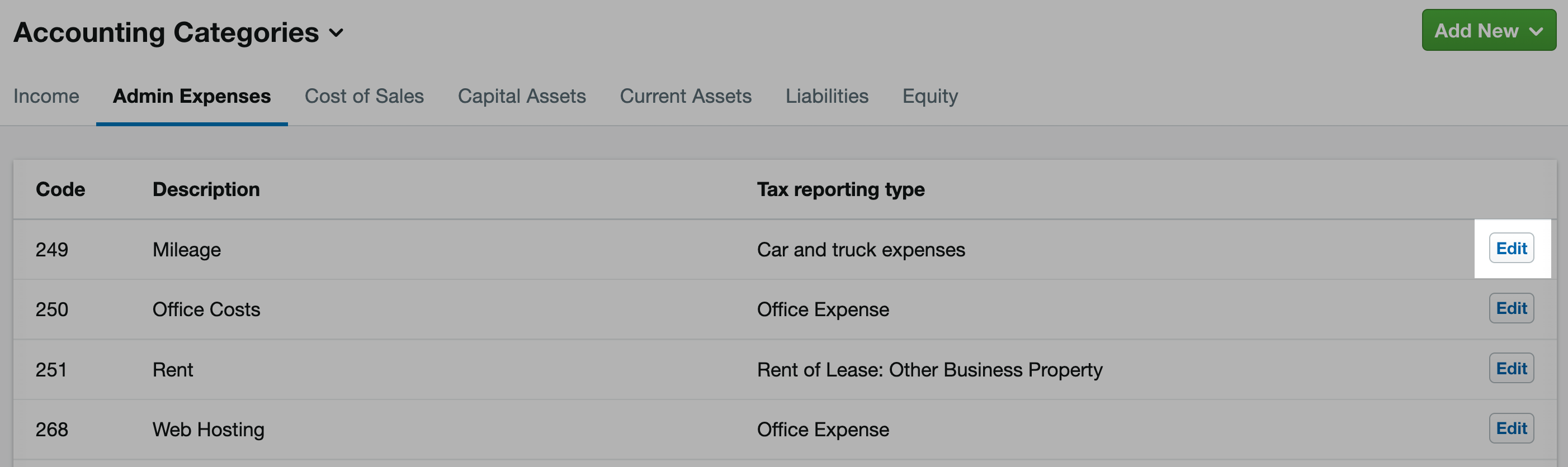
Task: Click the Mileage description text
Action: (x=186, y=250)
